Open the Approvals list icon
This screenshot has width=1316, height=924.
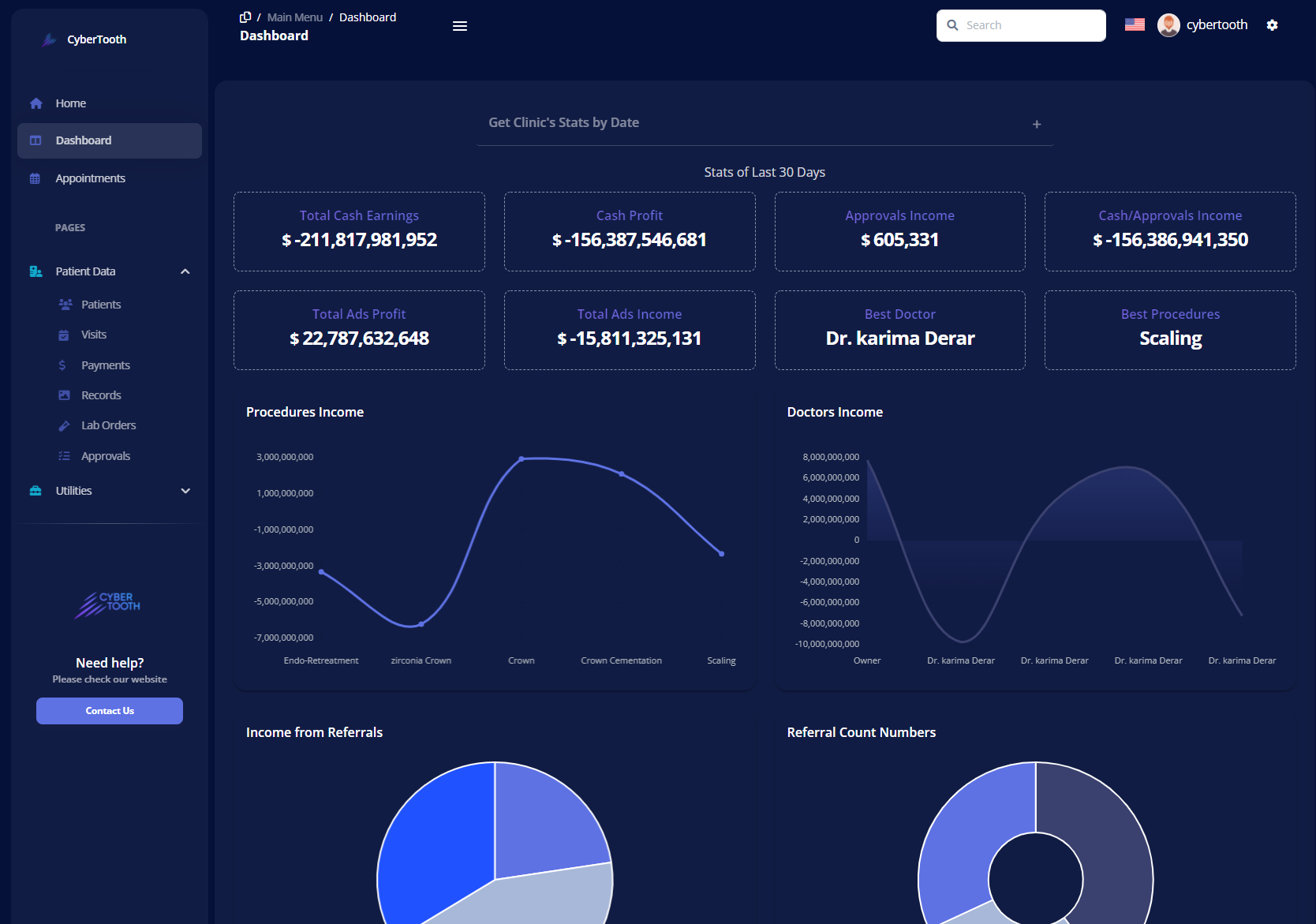64,455
